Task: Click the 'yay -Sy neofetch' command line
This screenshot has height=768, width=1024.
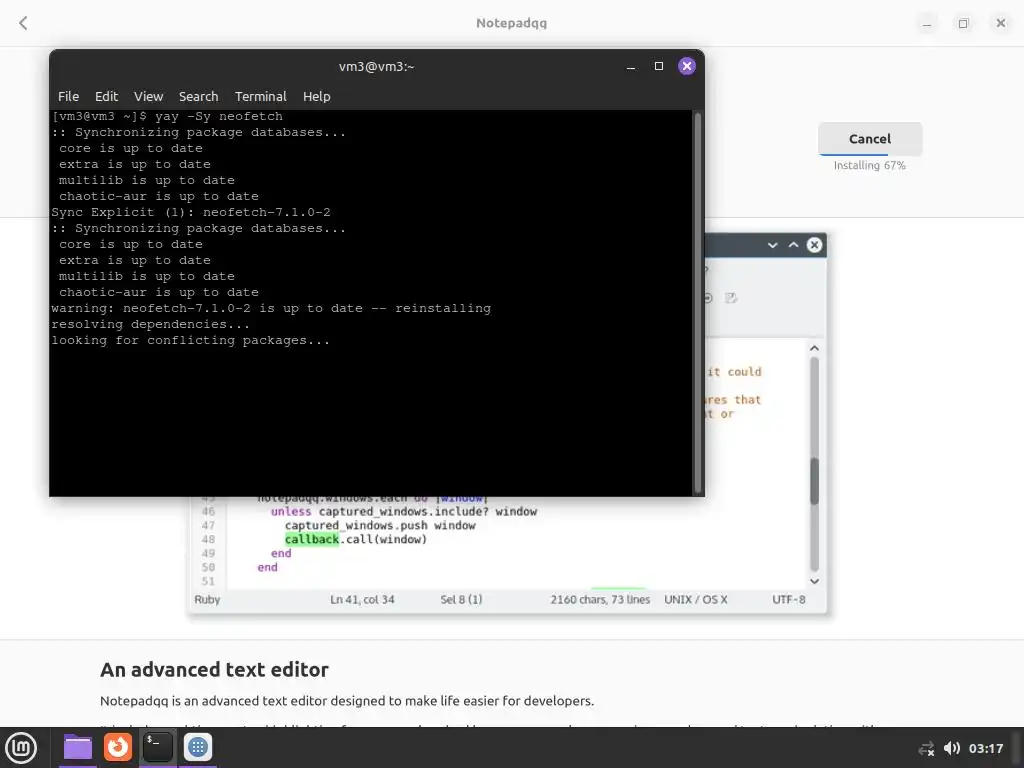Action: (219, 116)
